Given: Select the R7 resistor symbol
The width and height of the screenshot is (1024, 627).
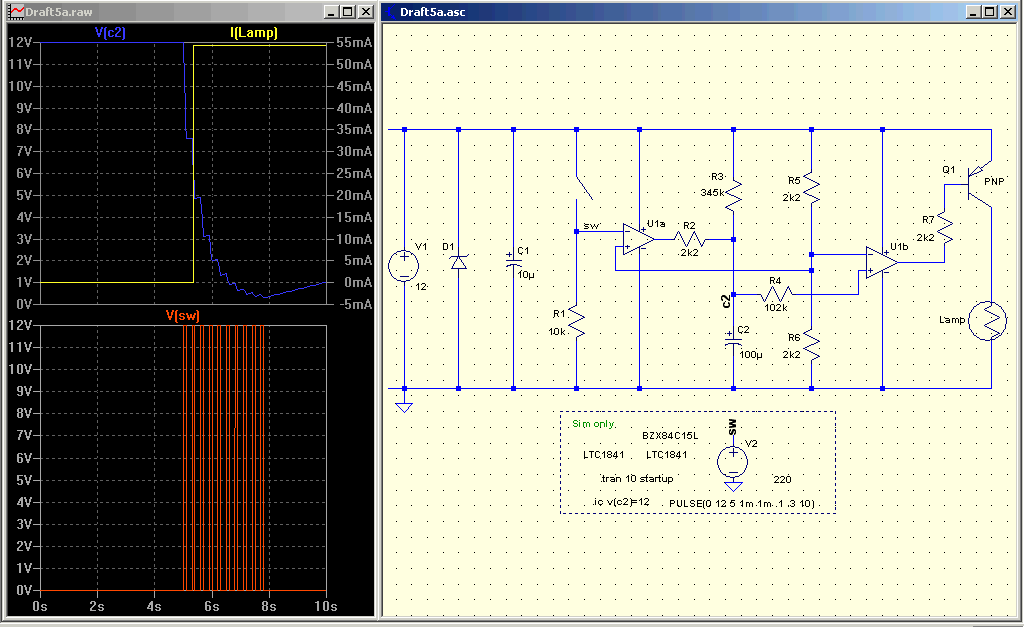Looking at the screenshot, I should [x=944, y=229].
